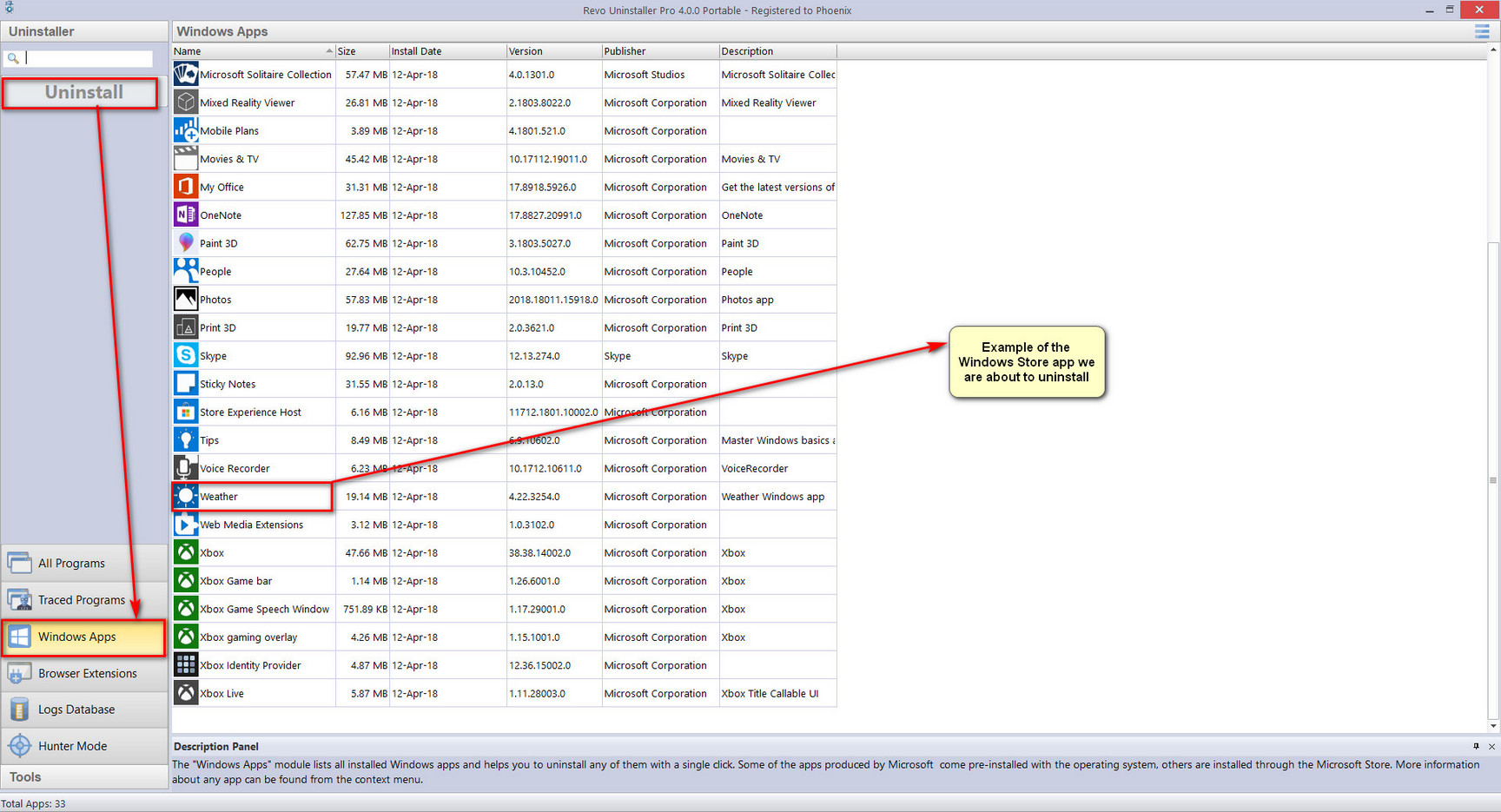Select the Xbox Game bar icon
Screen dimensions: 1501x812
click(186, 581)
